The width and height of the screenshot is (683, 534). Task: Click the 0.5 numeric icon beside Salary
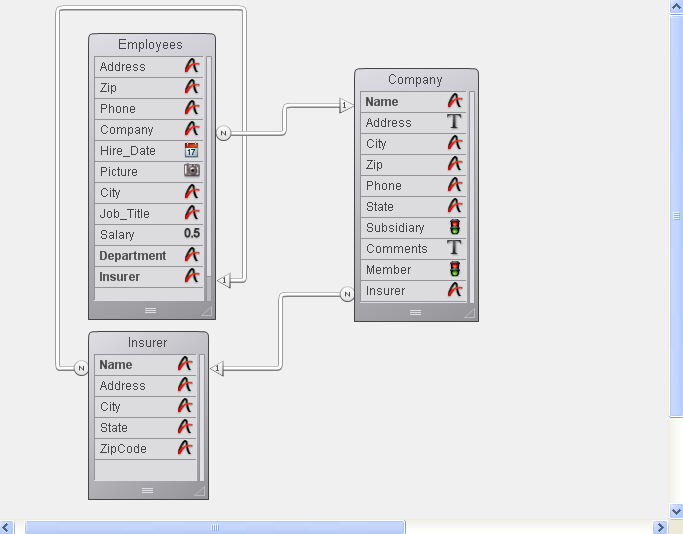click(192, 234)
